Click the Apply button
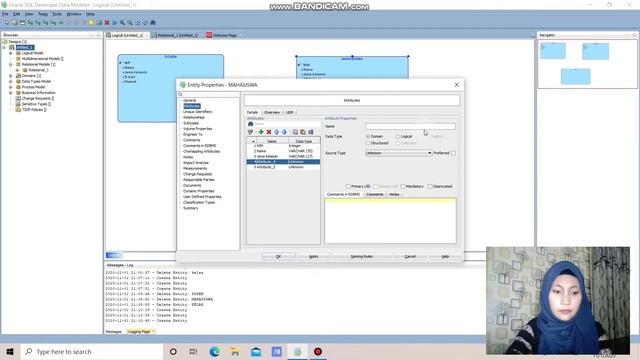Screen dimensions: 640x360 point(313,256)
